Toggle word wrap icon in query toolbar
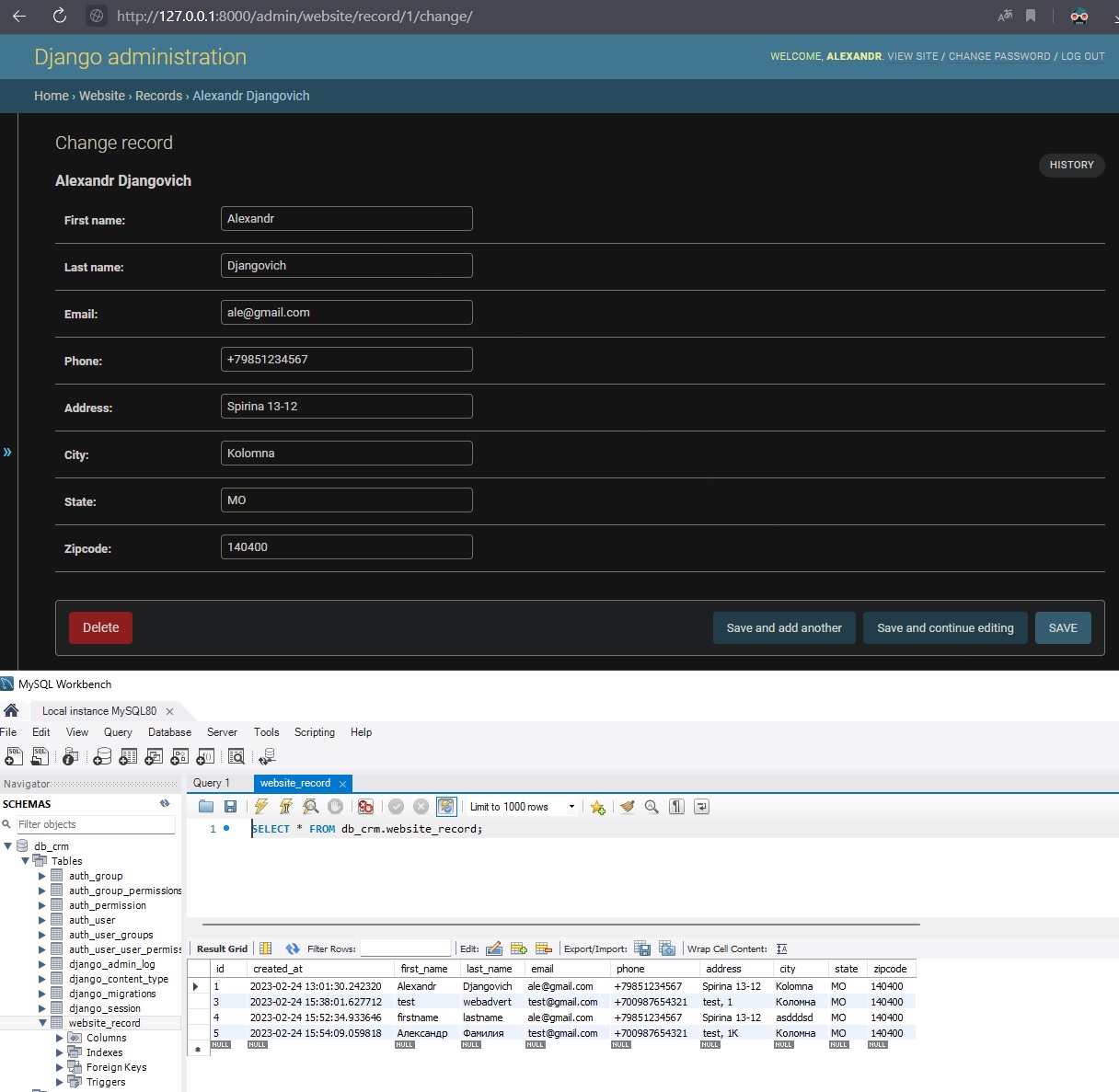Viewport: 1119px width, 1092px height. point(702,807)
